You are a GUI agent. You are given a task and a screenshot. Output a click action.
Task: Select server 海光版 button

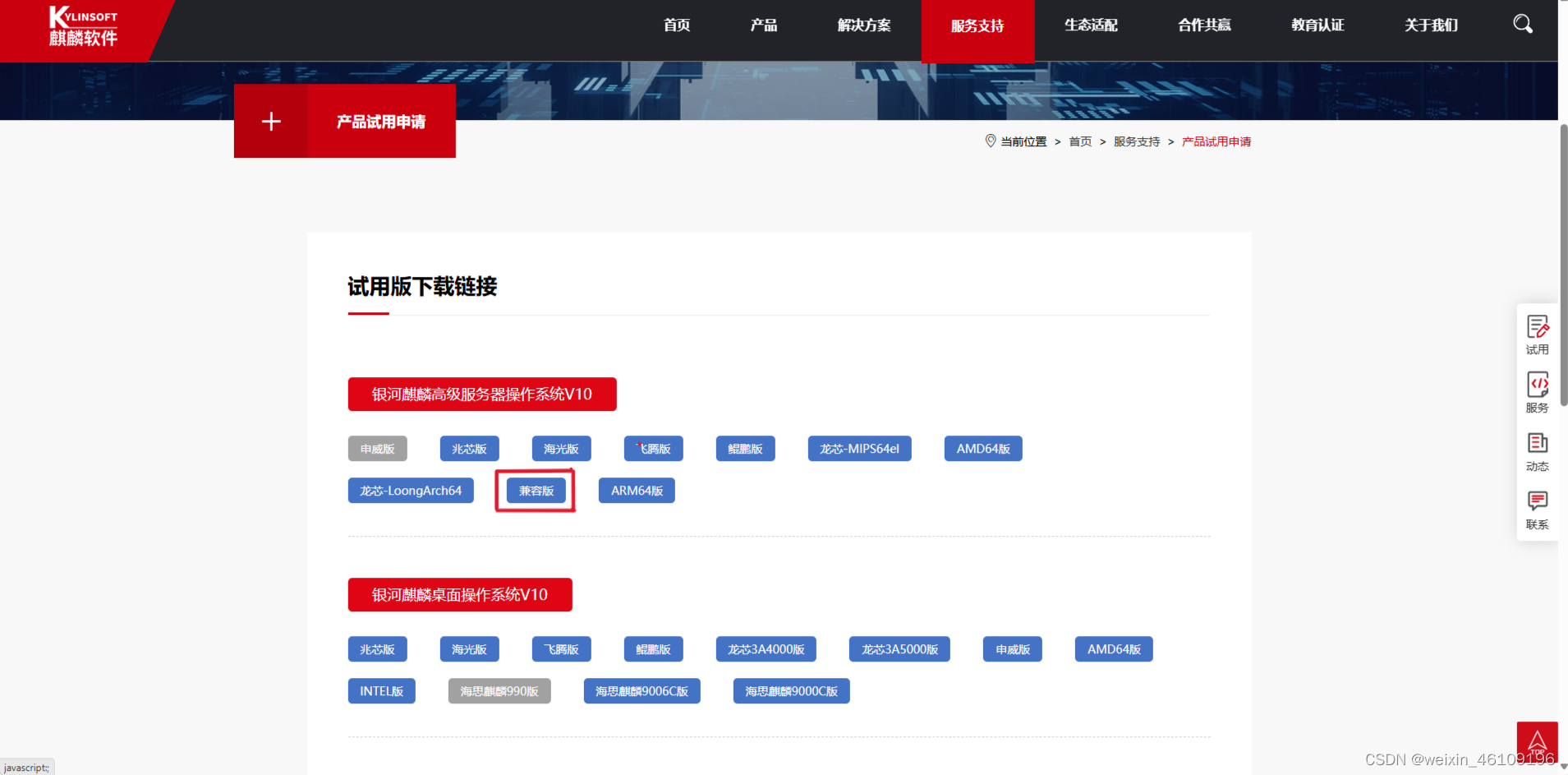pyautogui.click(x=562, y=449)
